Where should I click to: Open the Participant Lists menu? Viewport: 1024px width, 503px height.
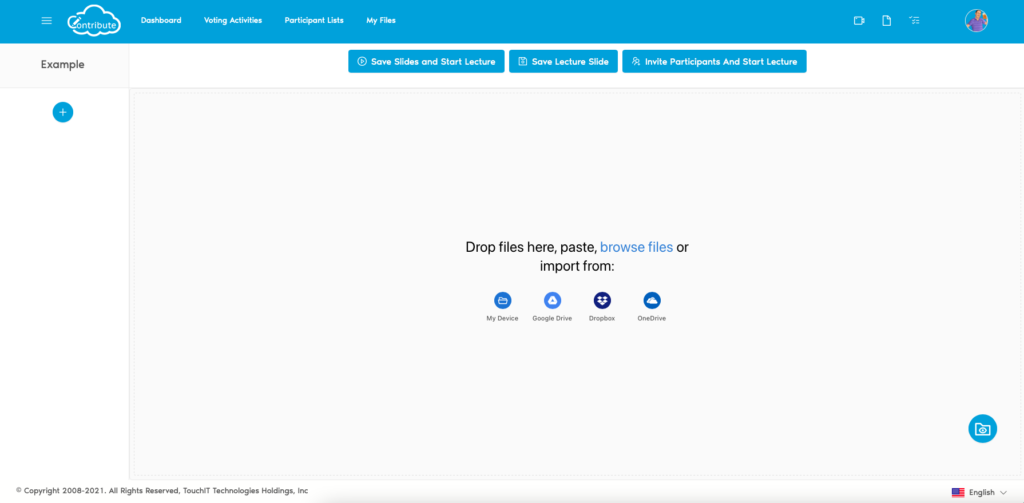click(x=314, y=20)
